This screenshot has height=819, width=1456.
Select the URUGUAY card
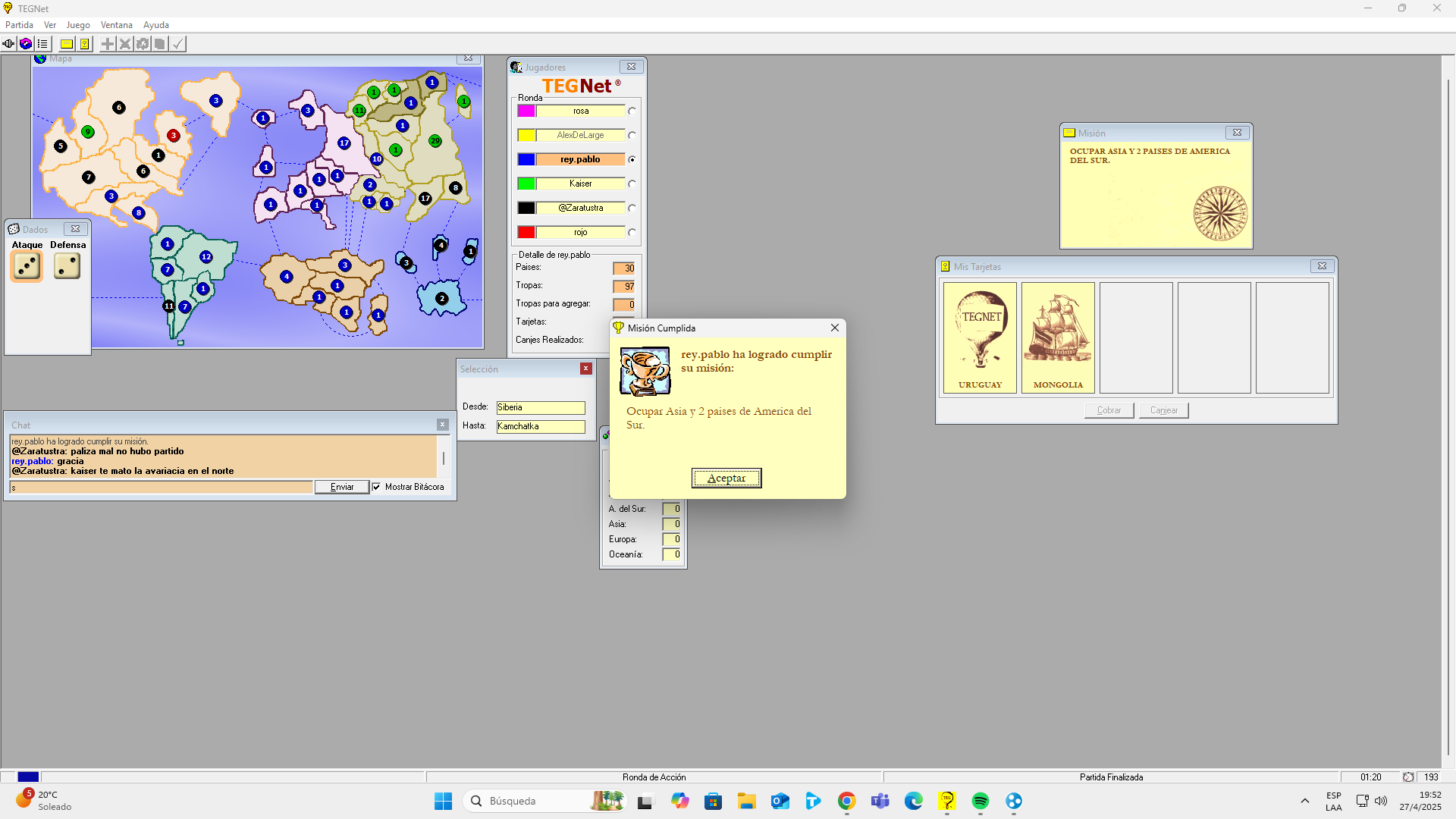(980, 337)
